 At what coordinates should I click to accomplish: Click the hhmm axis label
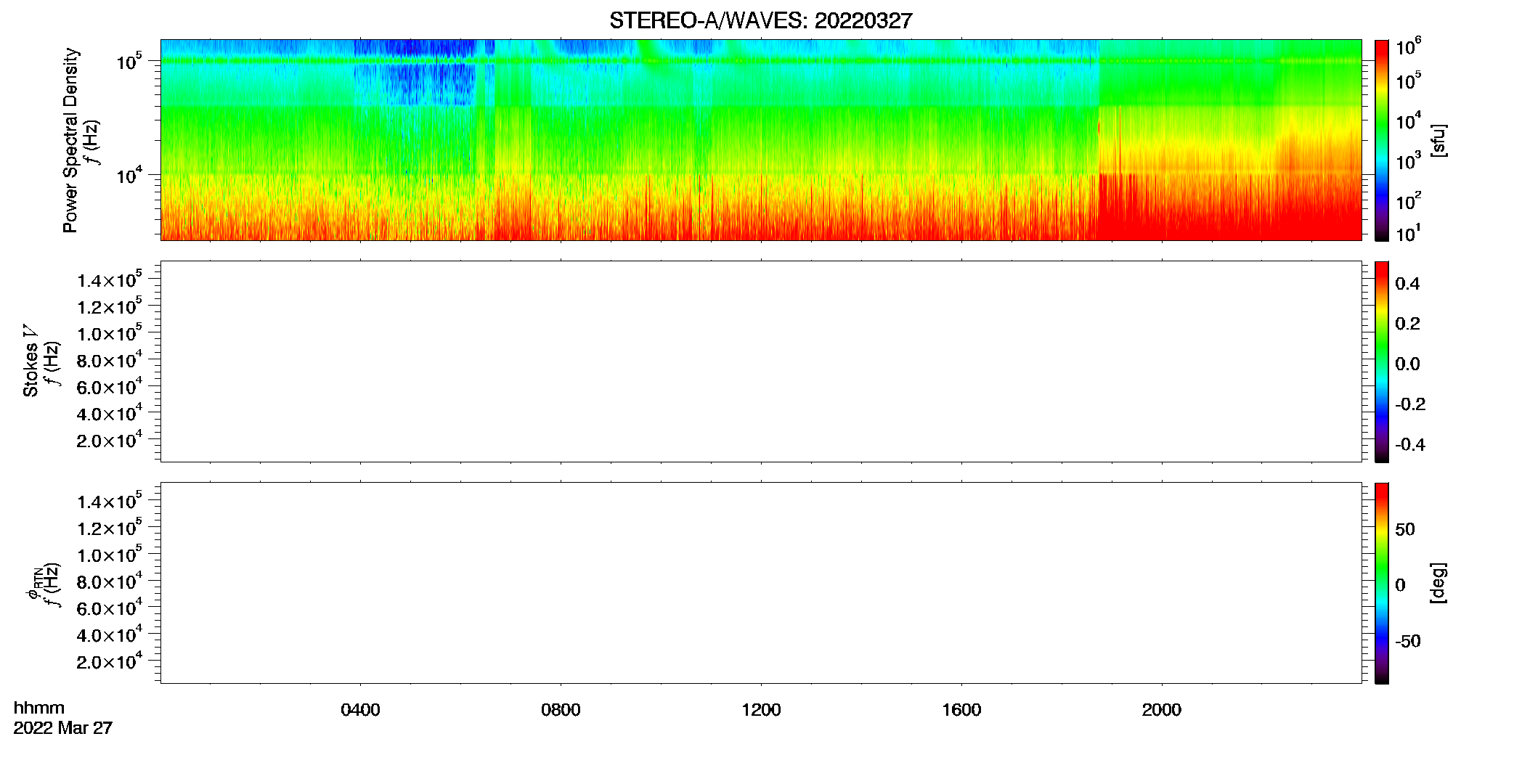coord(39,708)
